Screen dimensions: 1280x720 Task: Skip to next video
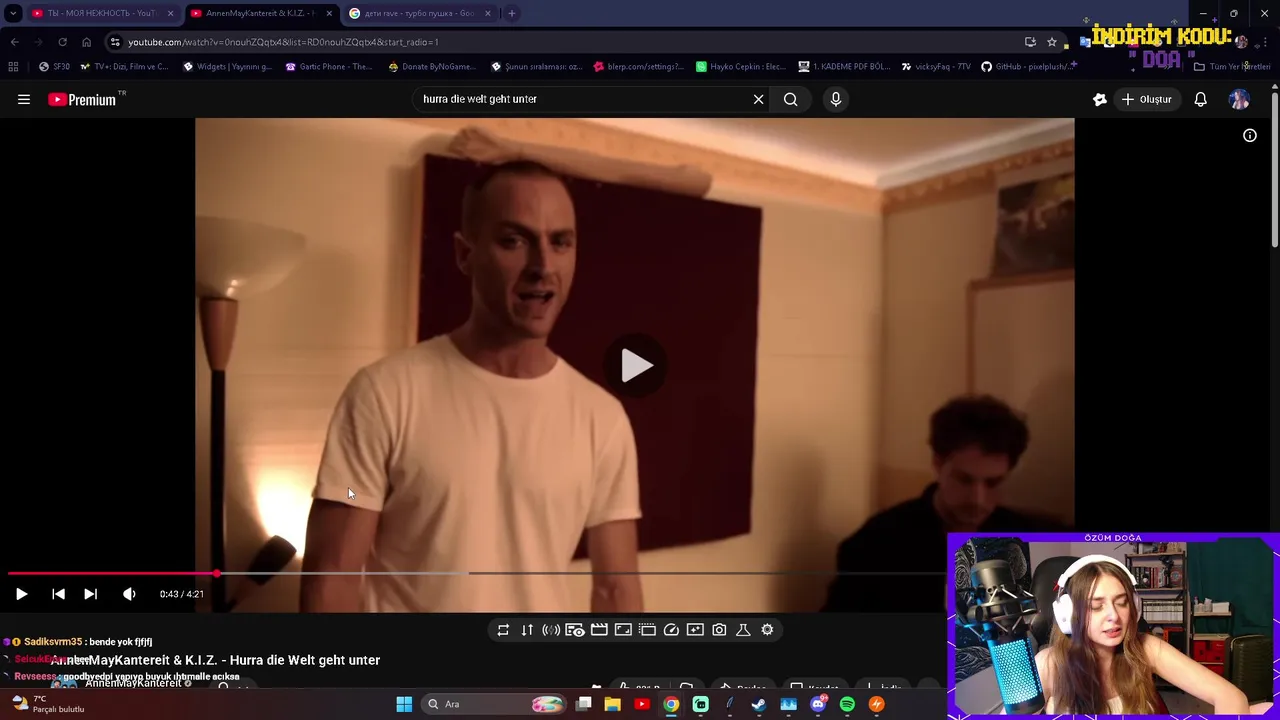(90, 594)
